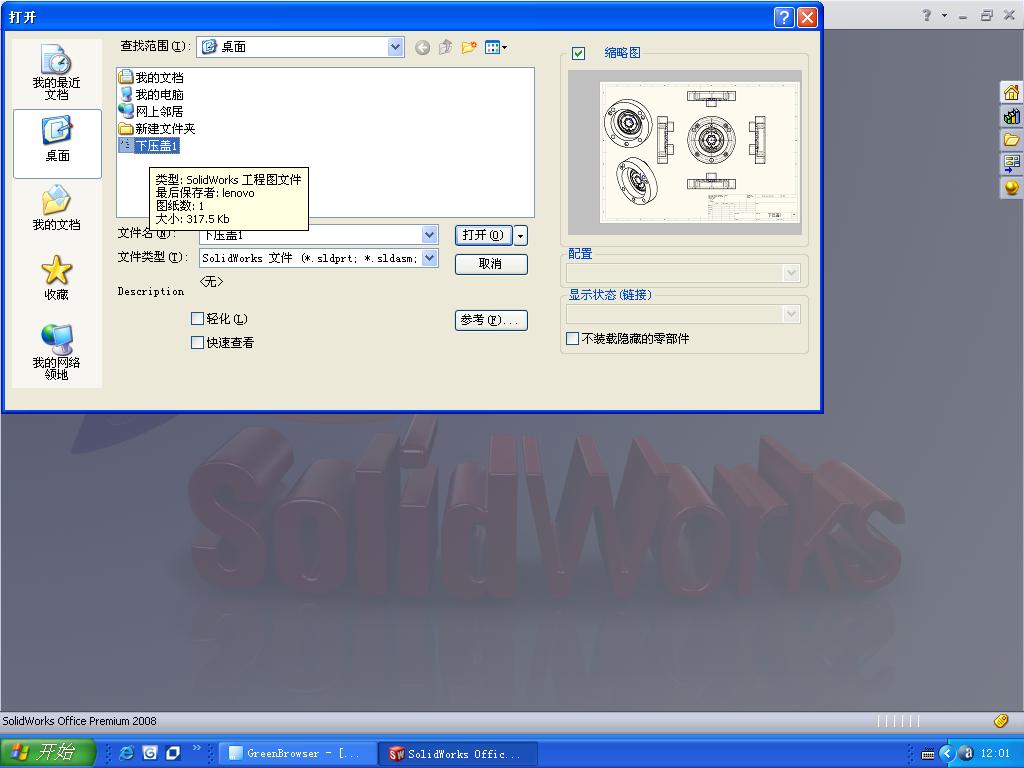Expand the 查找范围 look-in dropdown
Screen dimensions: 1024x768
[x=394, y=46]
